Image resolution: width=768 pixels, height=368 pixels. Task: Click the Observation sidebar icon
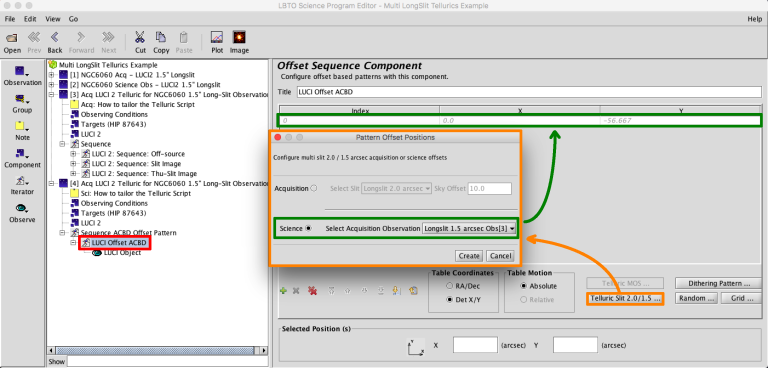coord(23,72)
